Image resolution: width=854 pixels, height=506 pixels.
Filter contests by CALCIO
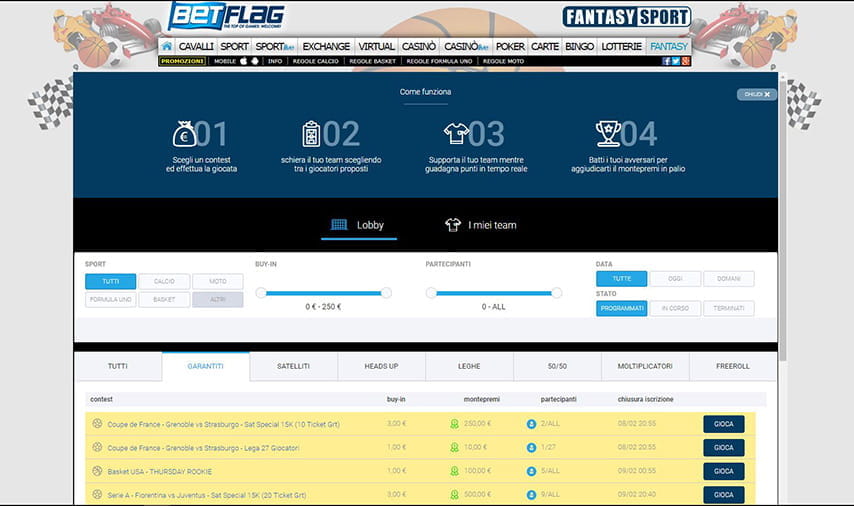coord(164,281)
